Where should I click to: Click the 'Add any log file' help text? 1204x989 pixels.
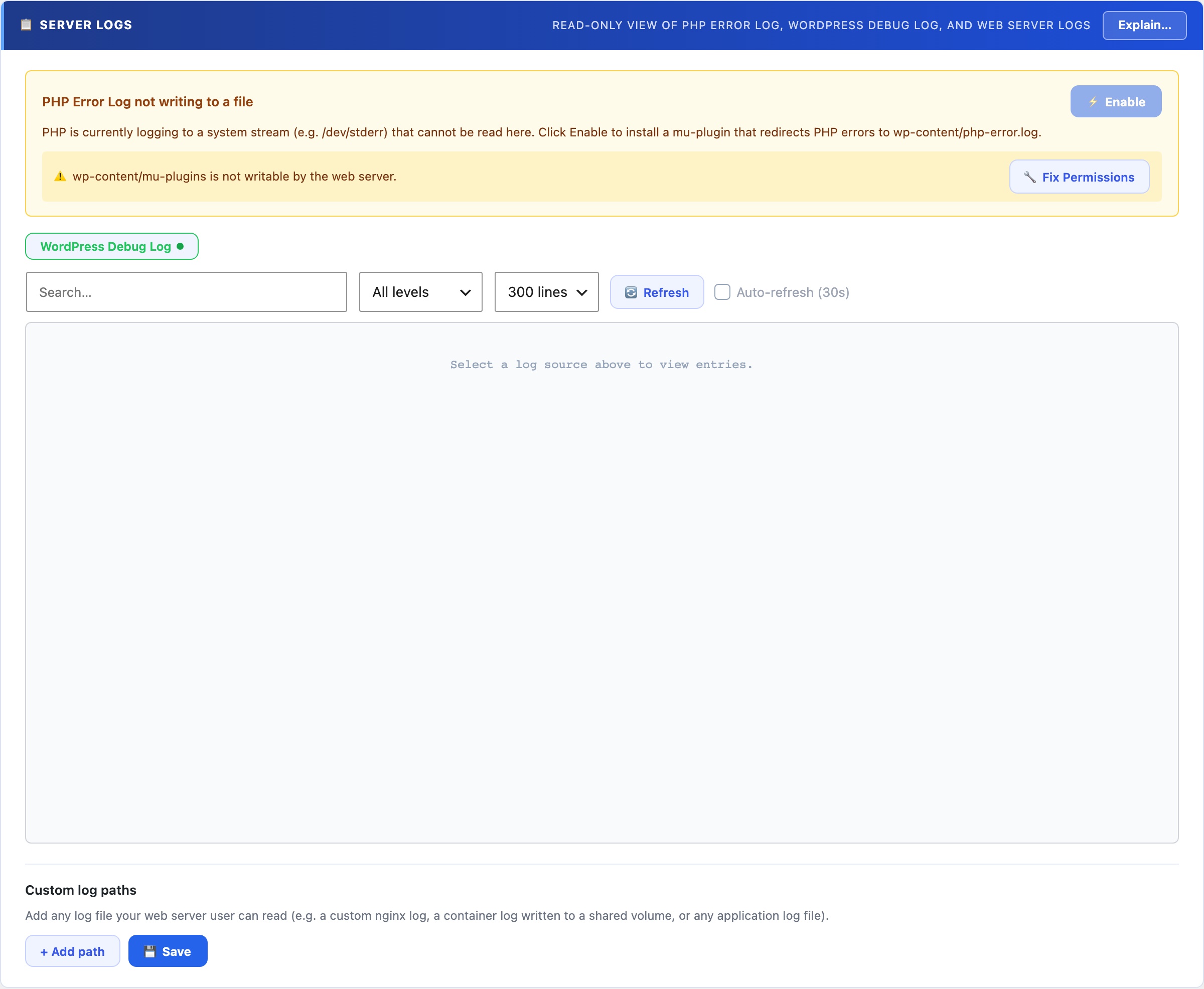[x=427, y=915]
